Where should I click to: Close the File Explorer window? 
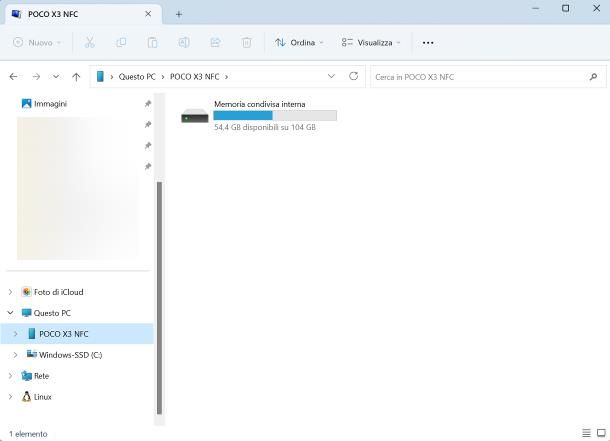pyautogui.click(x=596, y=8)
